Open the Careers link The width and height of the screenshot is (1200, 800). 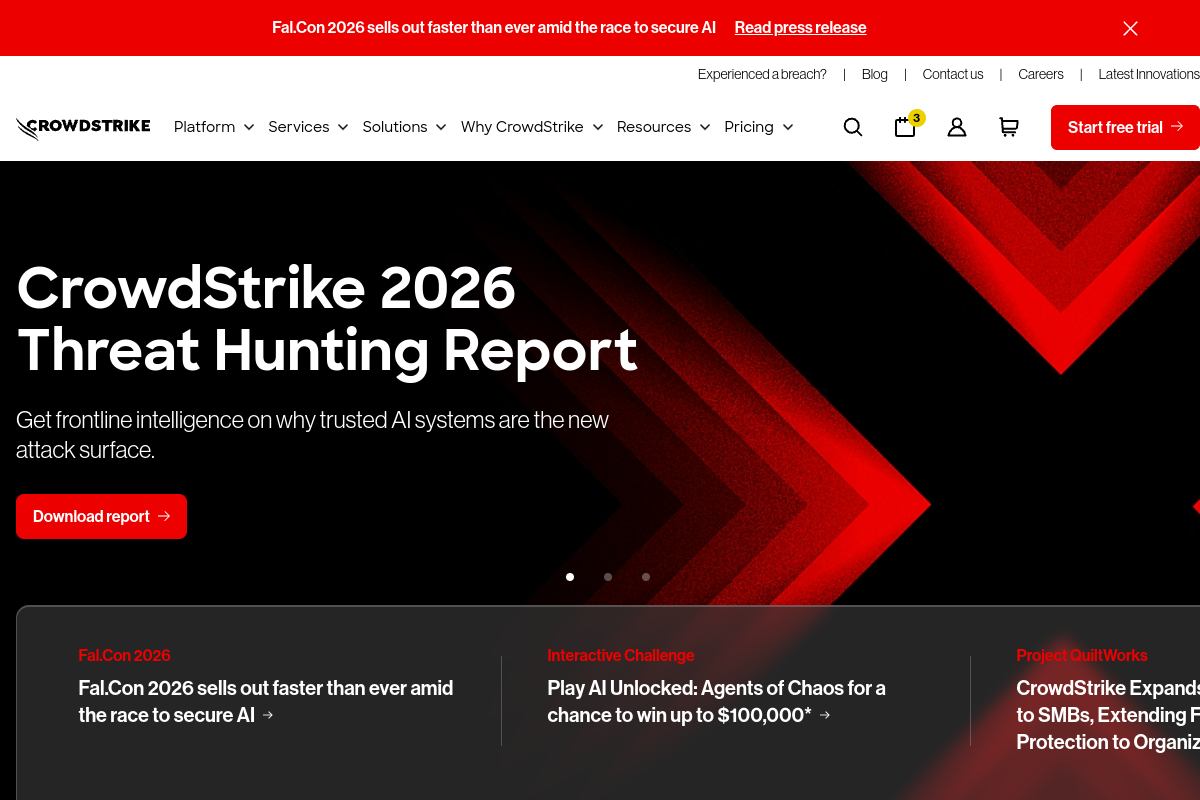coord(1041,74)
